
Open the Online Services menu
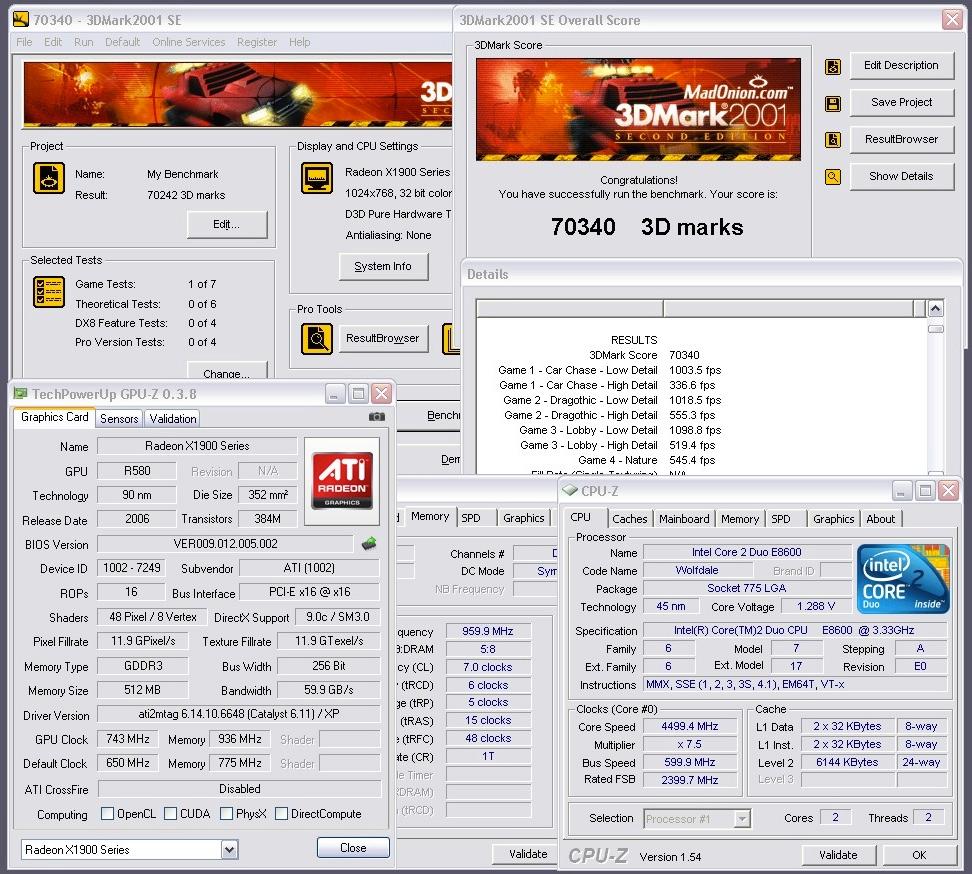click(188, 42)
